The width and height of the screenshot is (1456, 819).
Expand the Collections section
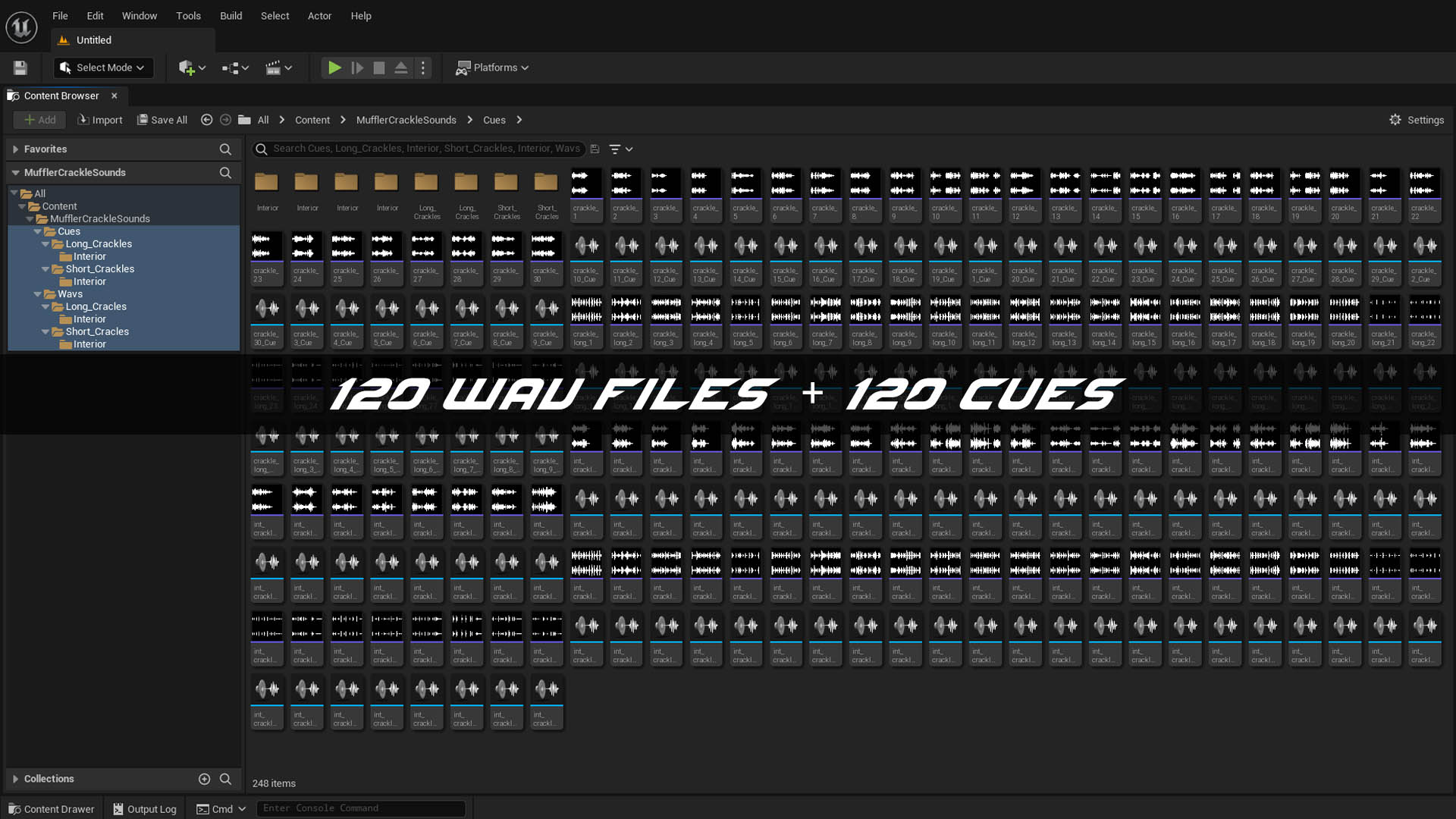tap(15, 779)
